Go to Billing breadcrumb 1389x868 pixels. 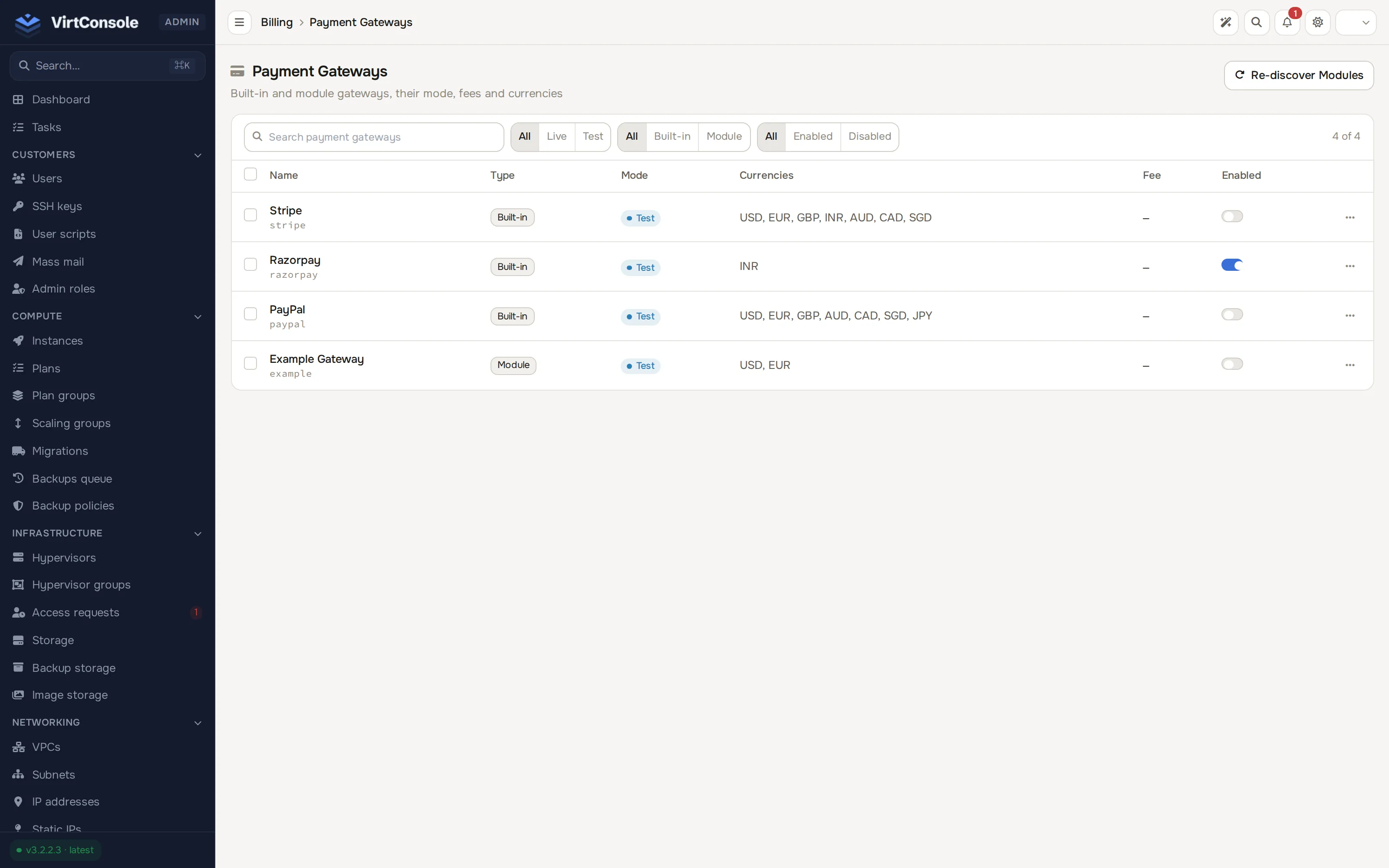276,23
